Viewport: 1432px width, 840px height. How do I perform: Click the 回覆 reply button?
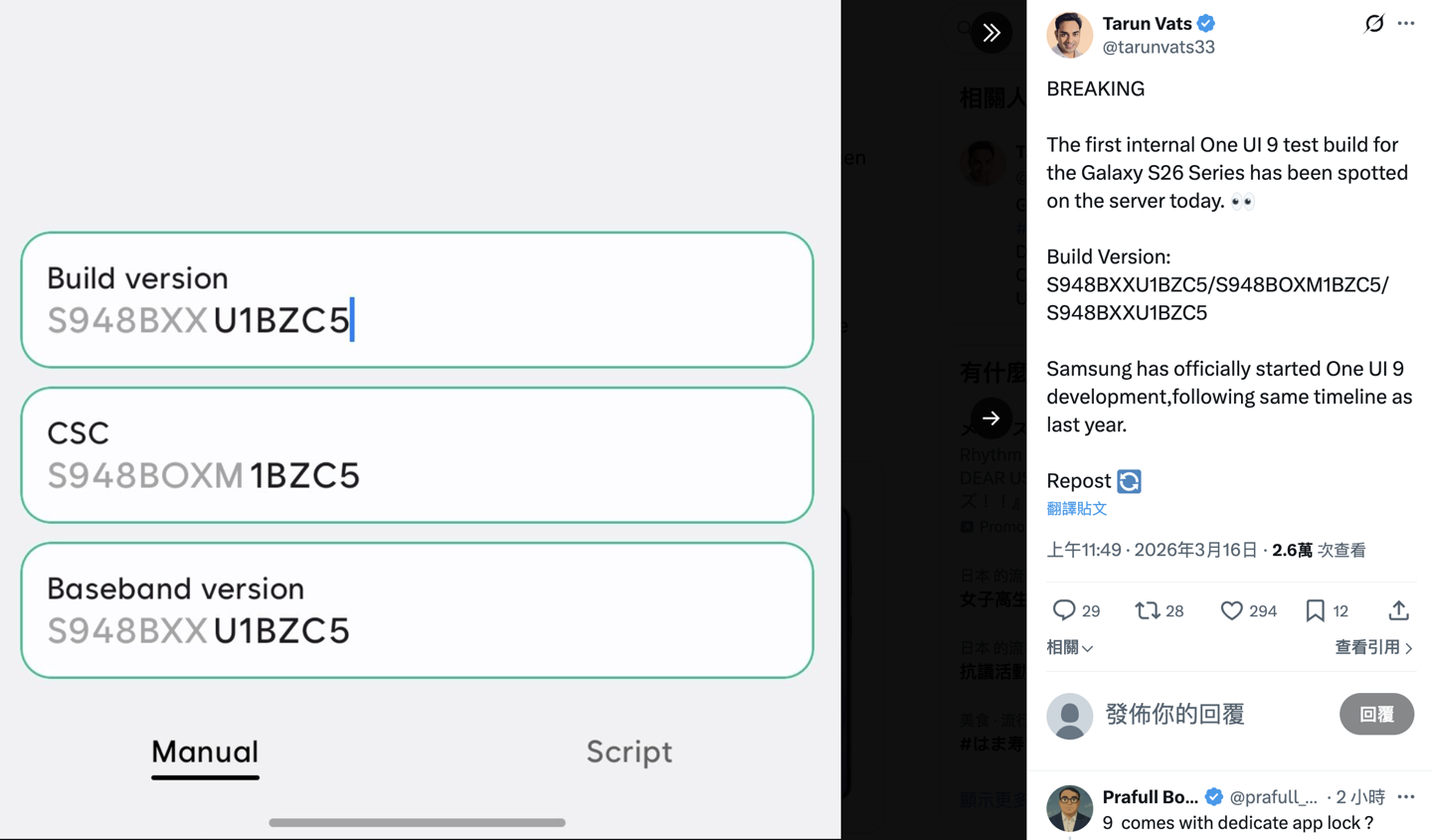tap(1376, 715)
